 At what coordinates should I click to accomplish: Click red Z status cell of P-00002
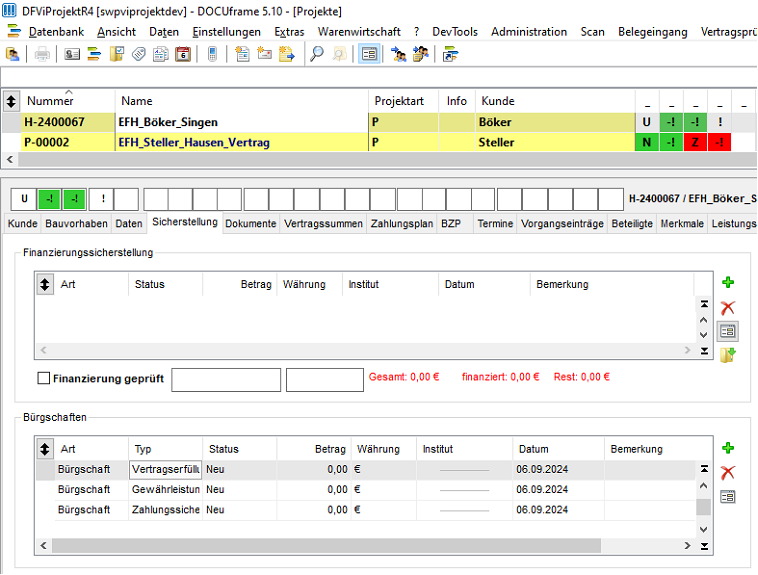[x=695, y=143]
